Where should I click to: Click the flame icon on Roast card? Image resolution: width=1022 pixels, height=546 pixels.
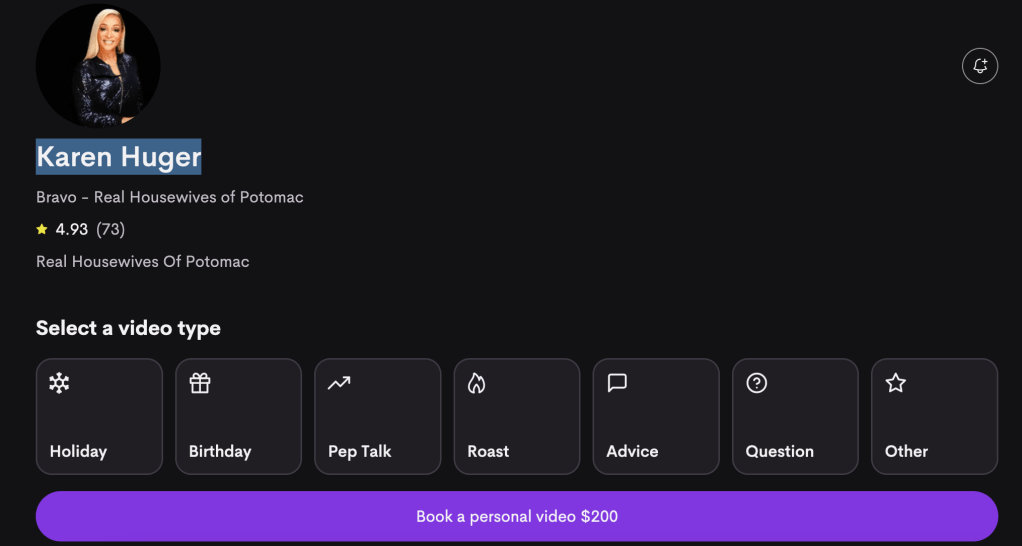point(477,383)
